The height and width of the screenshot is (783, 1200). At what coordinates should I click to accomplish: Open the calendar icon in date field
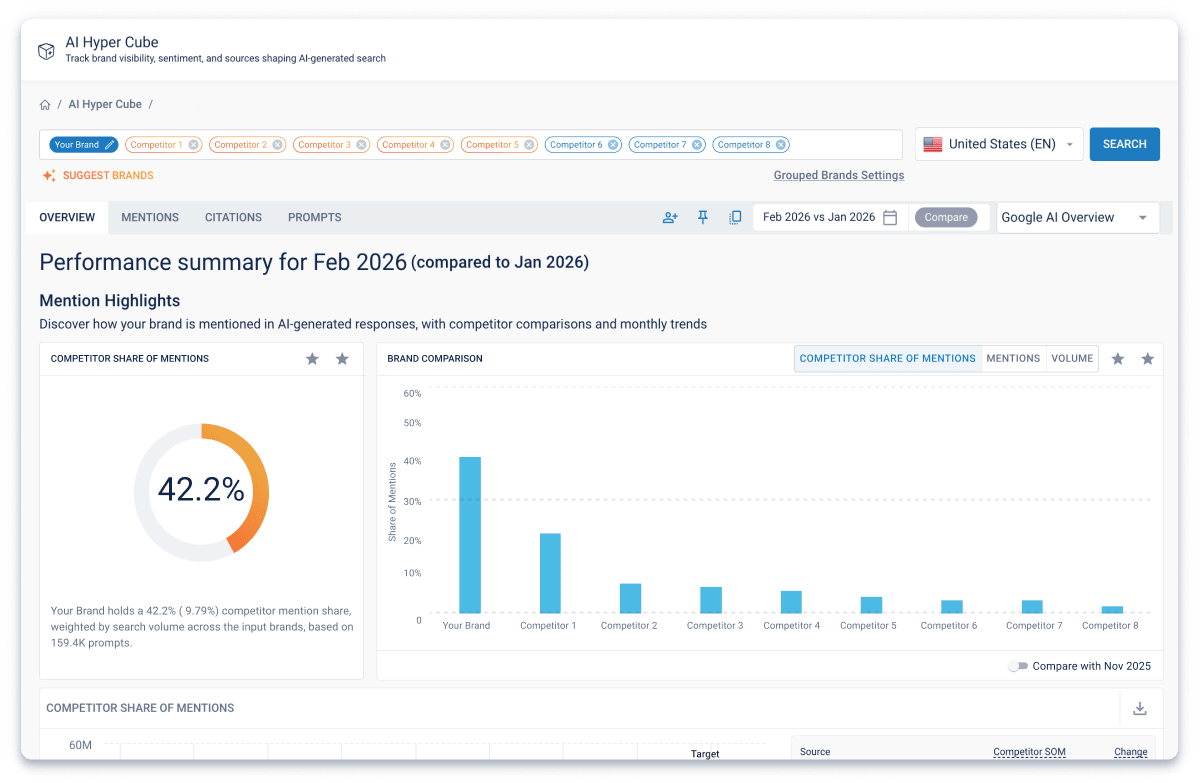(x=890, y=217)
